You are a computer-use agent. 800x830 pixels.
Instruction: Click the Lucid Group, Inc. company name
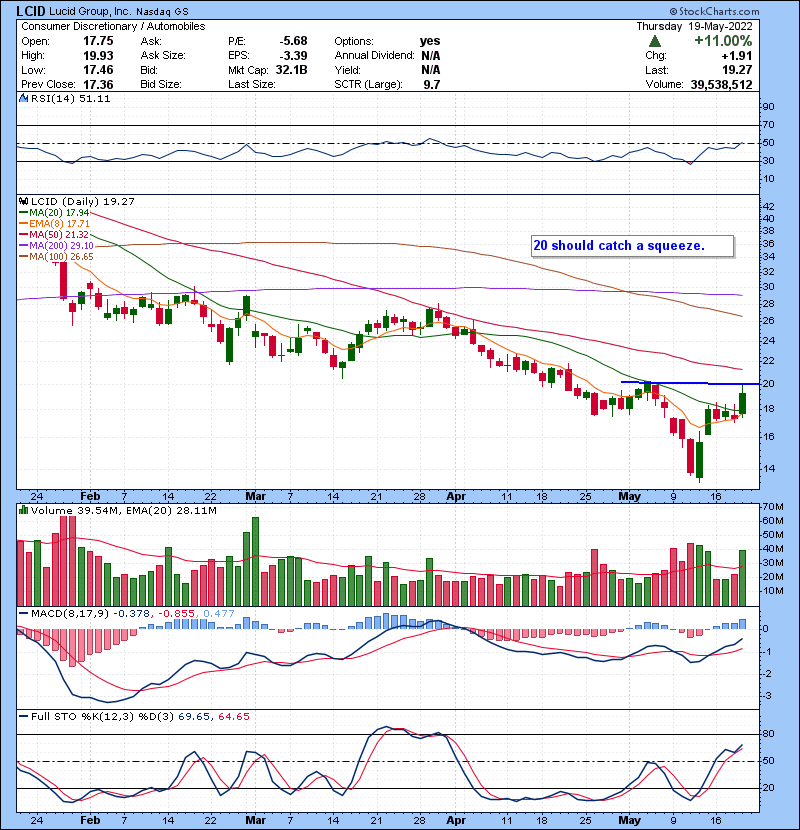(90, 12)
